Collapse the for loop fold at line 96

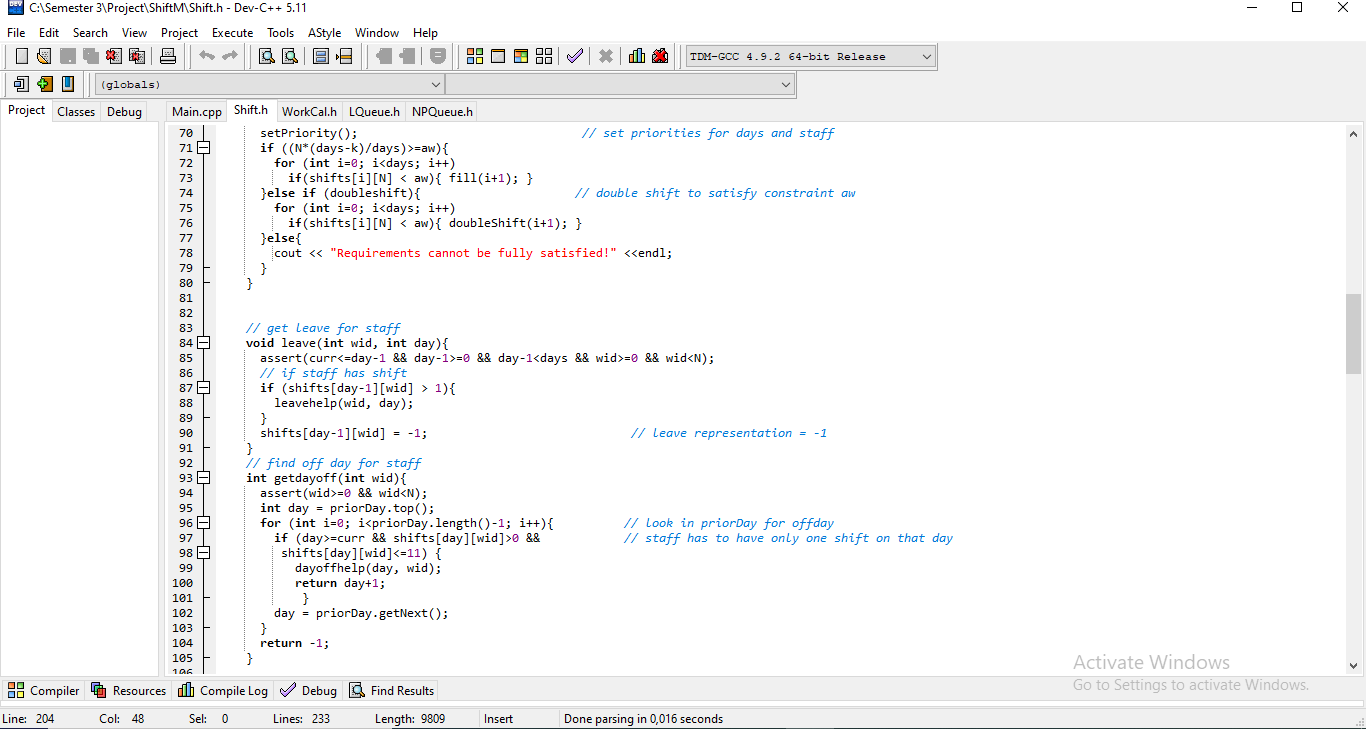(x=204, y=523)
